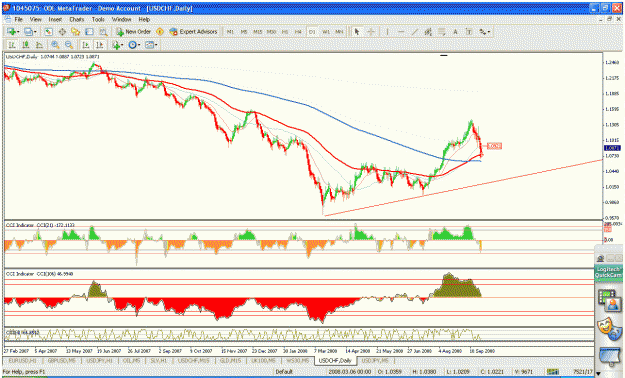Switch to the SLV,H1 chart tab
Image resolution: width=625 pixels, height=378 pixels.
159,360
